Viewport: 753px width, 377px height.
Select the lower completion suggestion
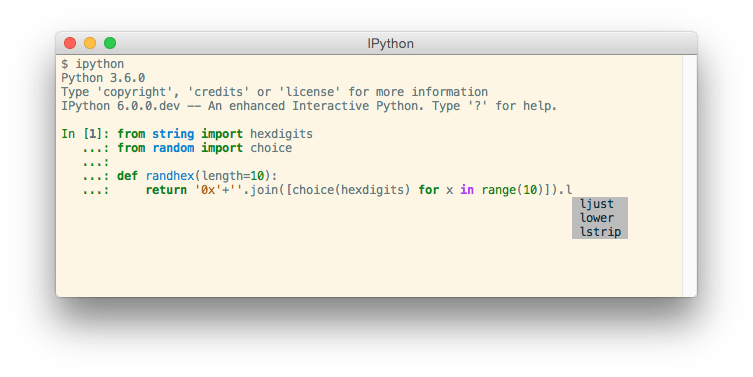pyautogui.click(x=600, y=218)
